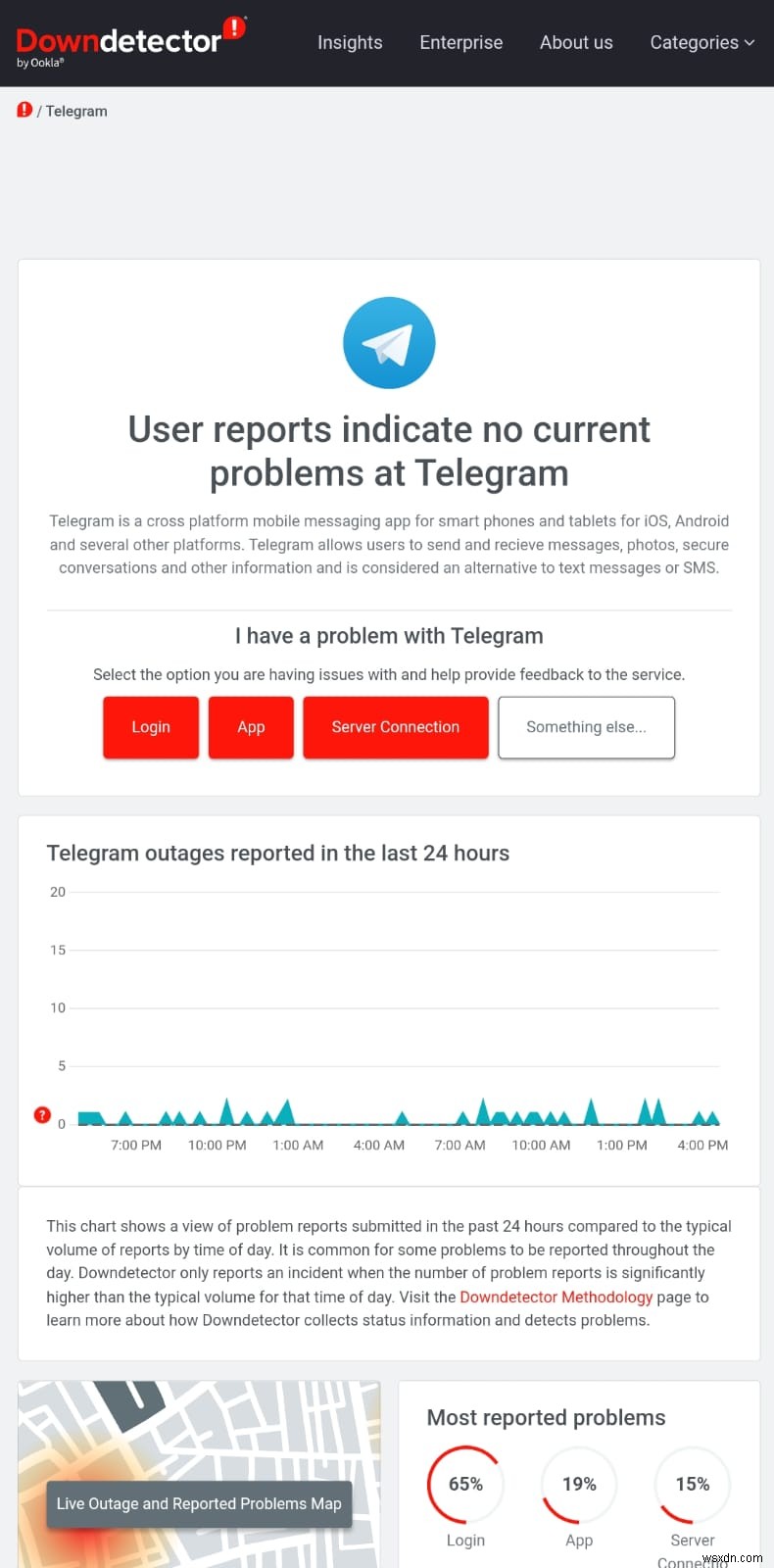The height and width of the screenshot is (1568, 774).
Task: Click the 7:00 PM chart time label
Action: pyautogui.click(x=136, y=1145)
